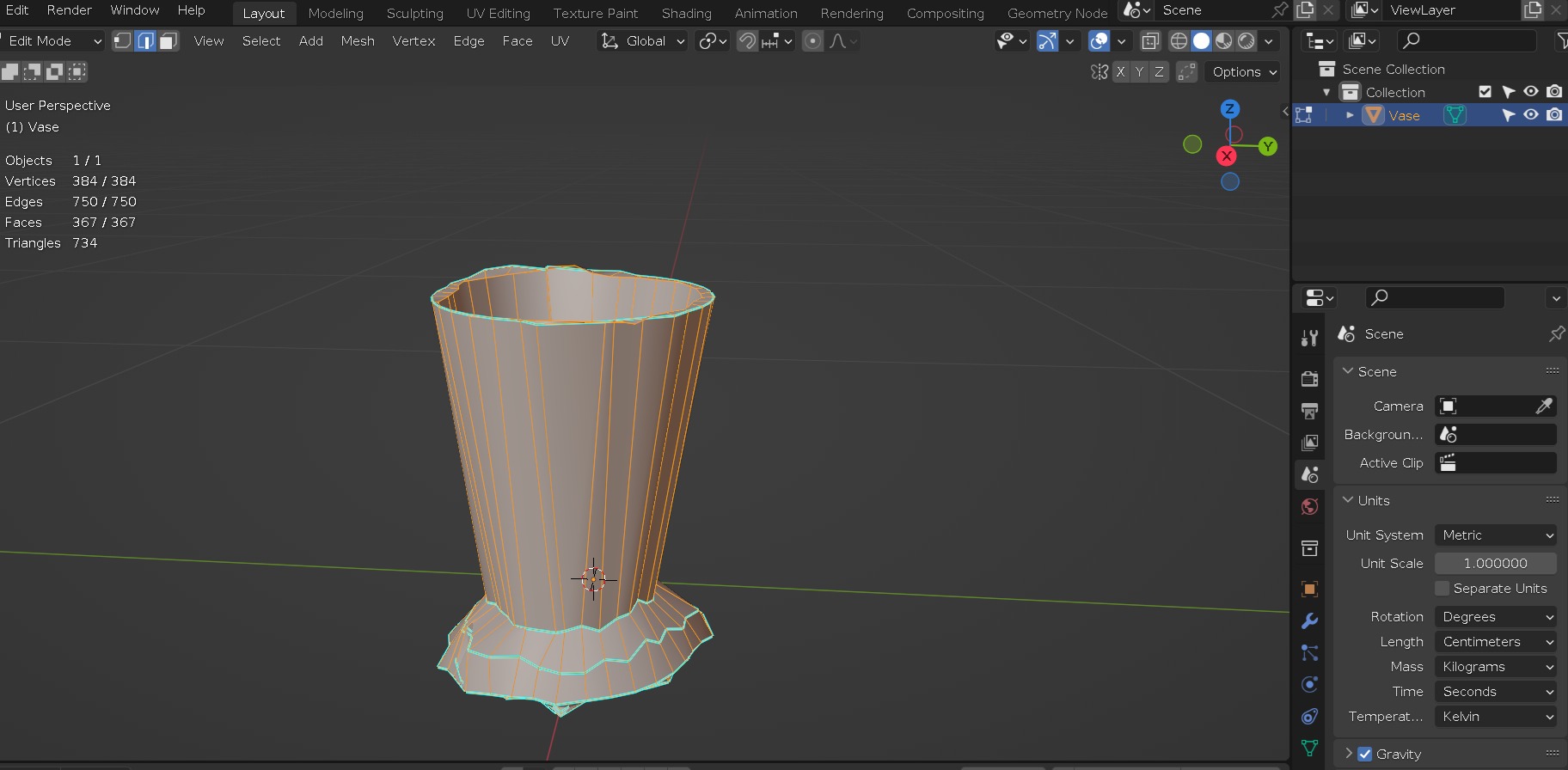
Task: Hide Collection with its eye icon
Action: 1531,92
